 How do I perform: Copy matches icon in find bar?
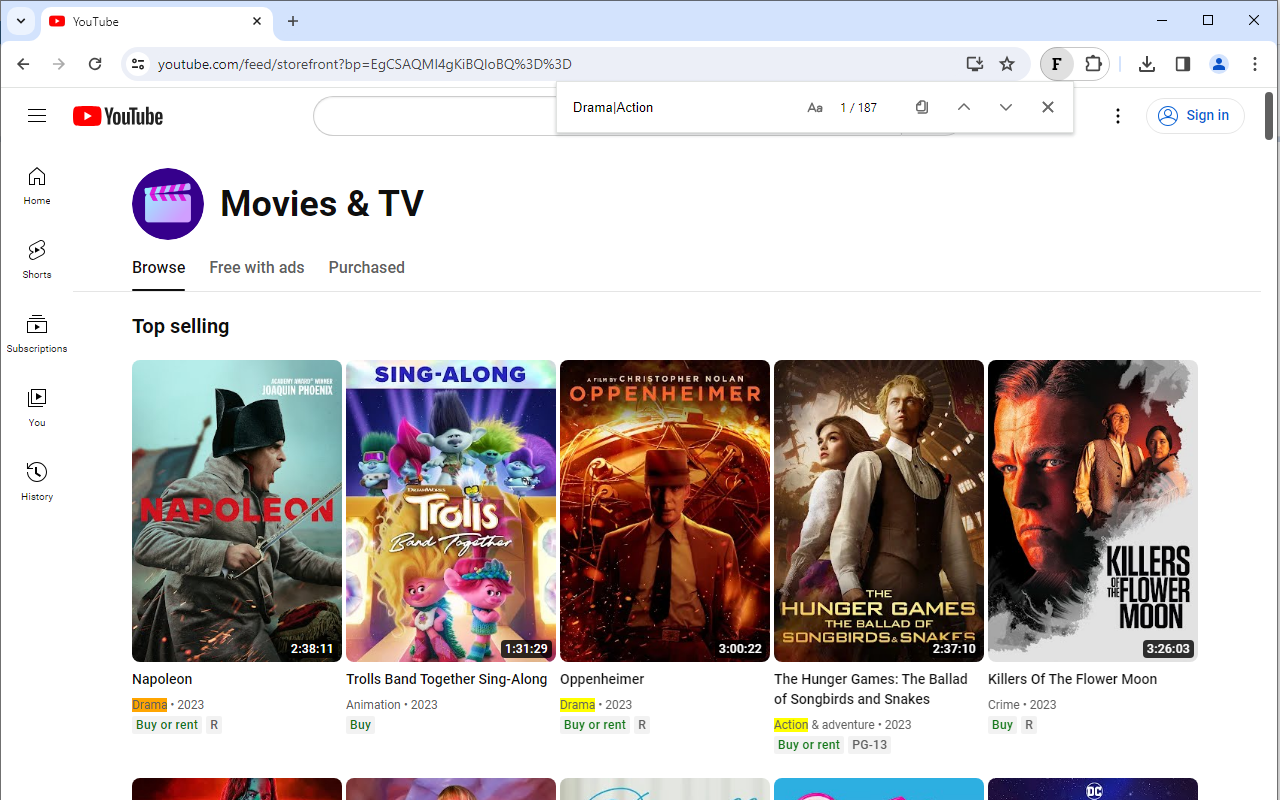pos(922,107)
